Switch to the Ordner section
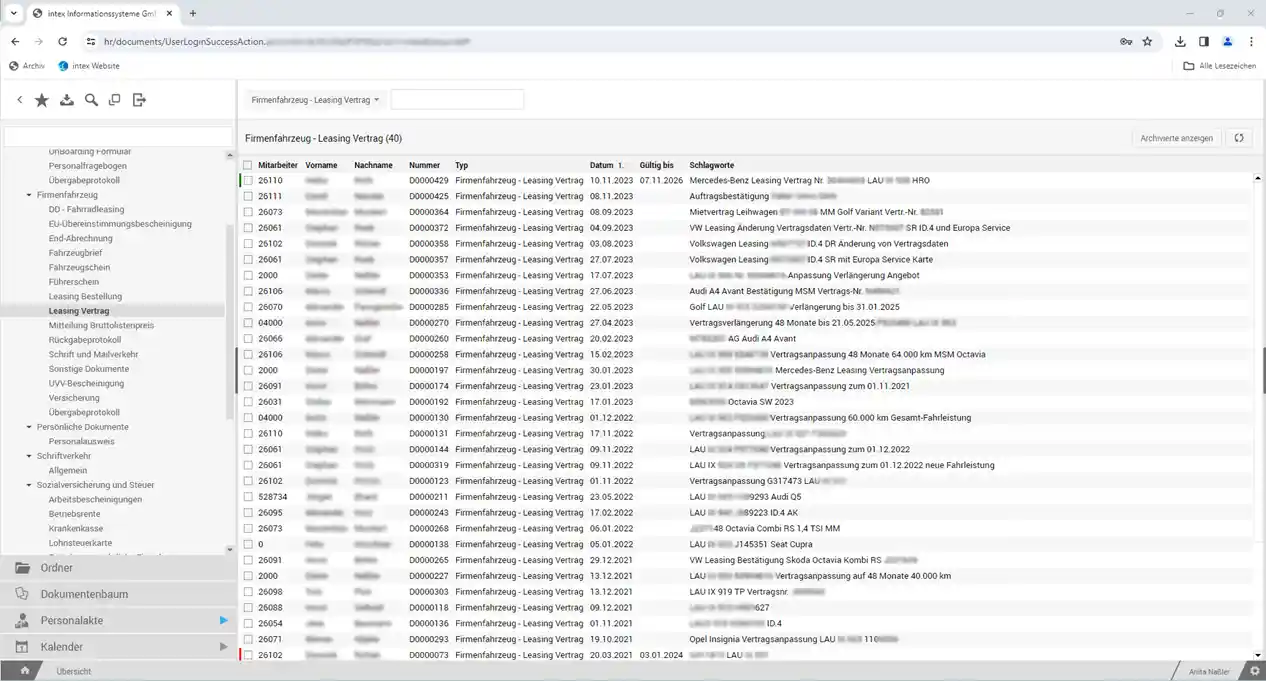This screenshot has height=681, width=1266. [x=56, y=568]
